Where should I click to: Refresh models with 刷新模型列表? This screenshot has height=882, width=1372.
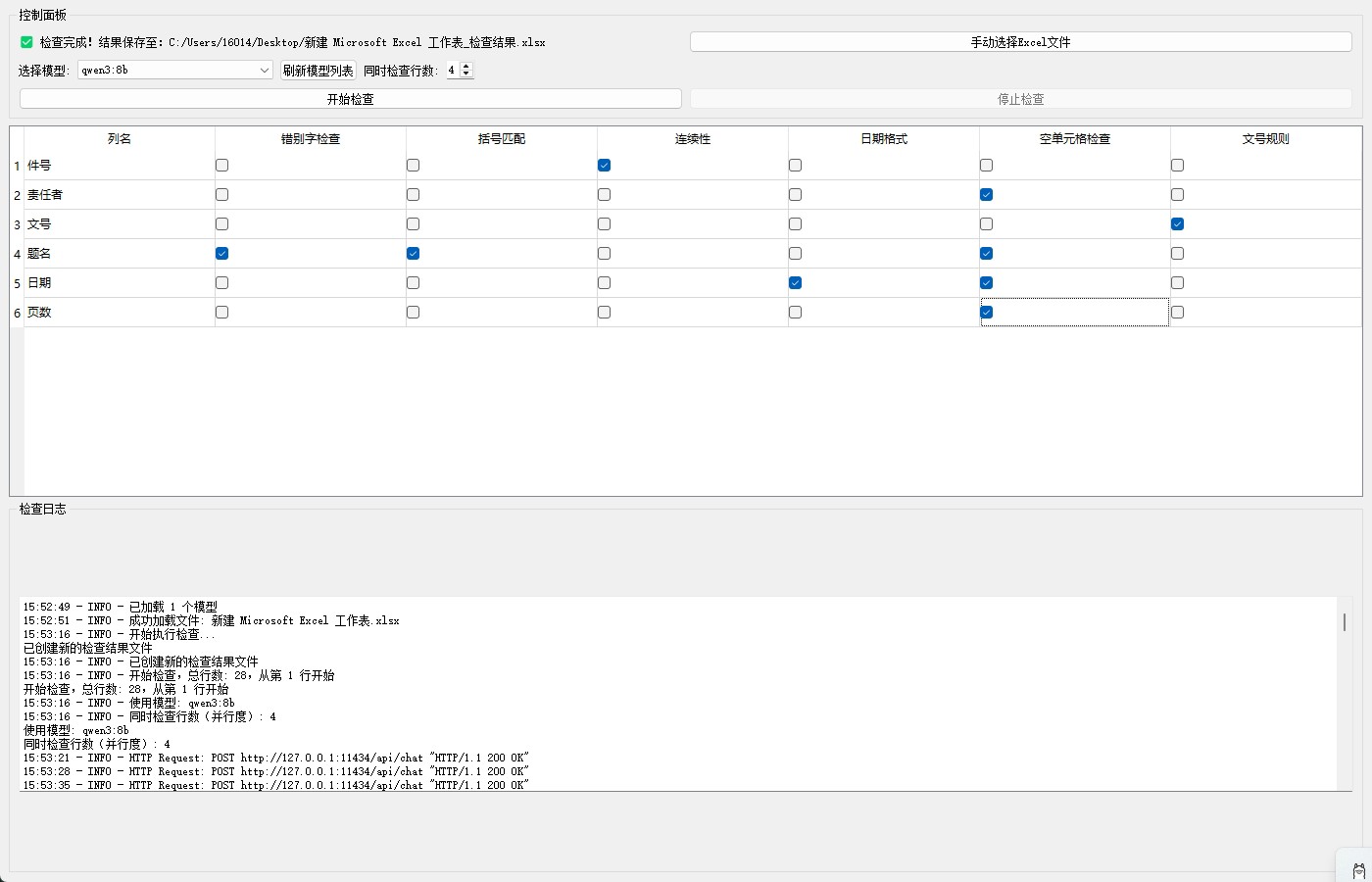pyautogui.click(x=318, y=71)
